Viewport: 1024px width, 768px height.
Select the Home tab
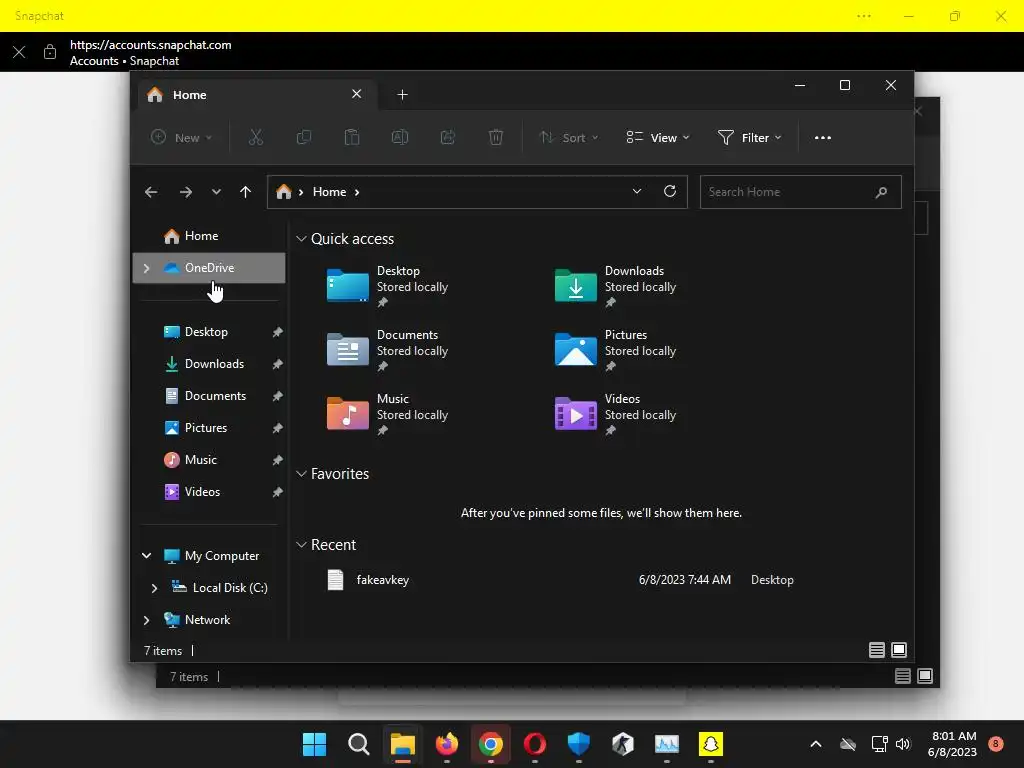[257, 95]
